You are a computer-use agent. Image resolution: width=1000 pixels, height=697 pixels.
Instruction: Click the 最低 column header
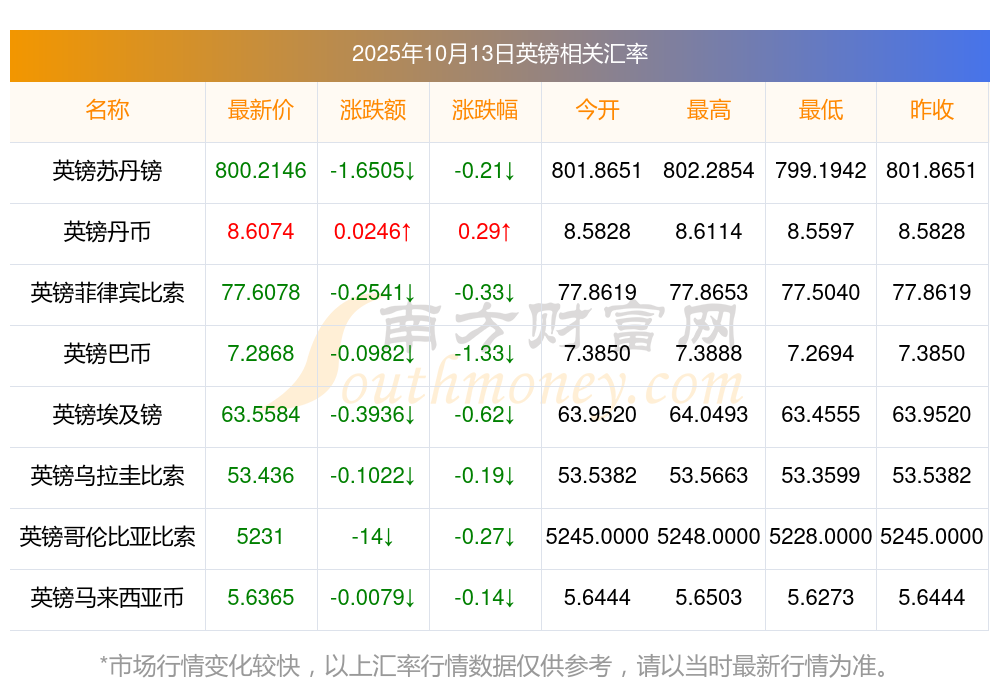pos(821,111)
